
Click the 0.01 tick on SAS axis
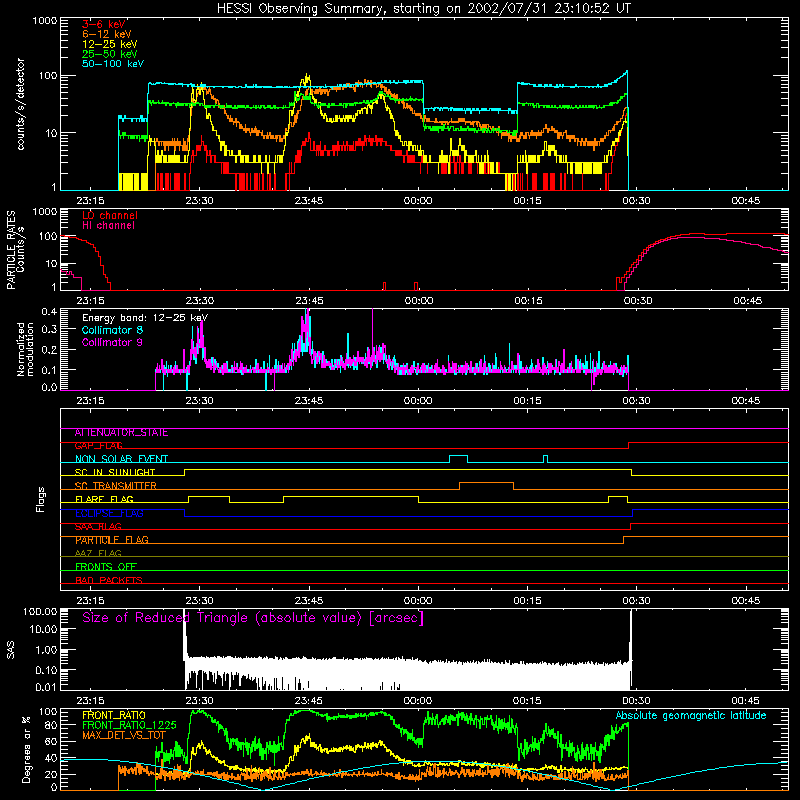pos(46,687)
